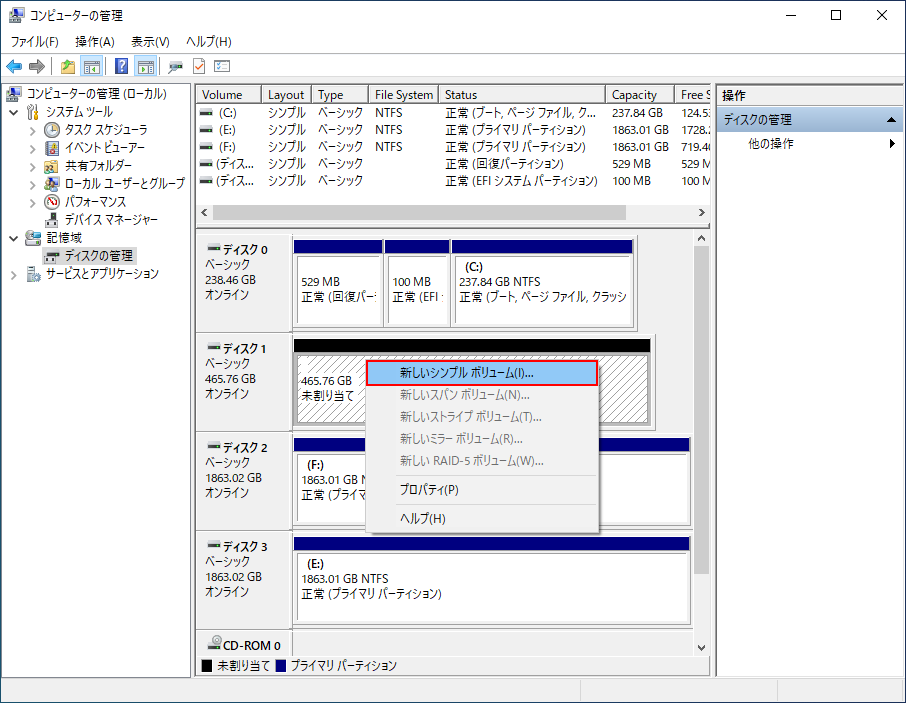Expand the タスク スケジューラ node
This screenshot has height=703, width=906.
click(32, 131)
